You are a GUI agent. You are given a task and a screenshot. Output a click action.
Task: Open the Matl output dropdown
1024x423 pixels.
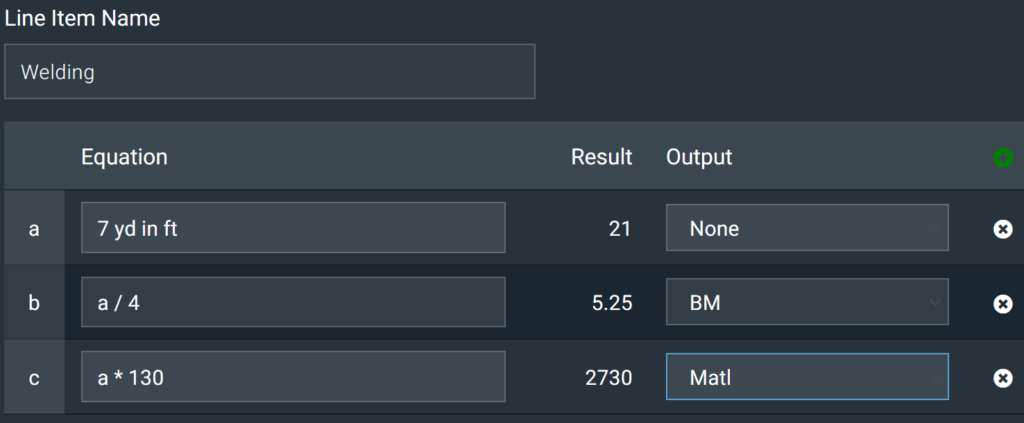[807, 377]
